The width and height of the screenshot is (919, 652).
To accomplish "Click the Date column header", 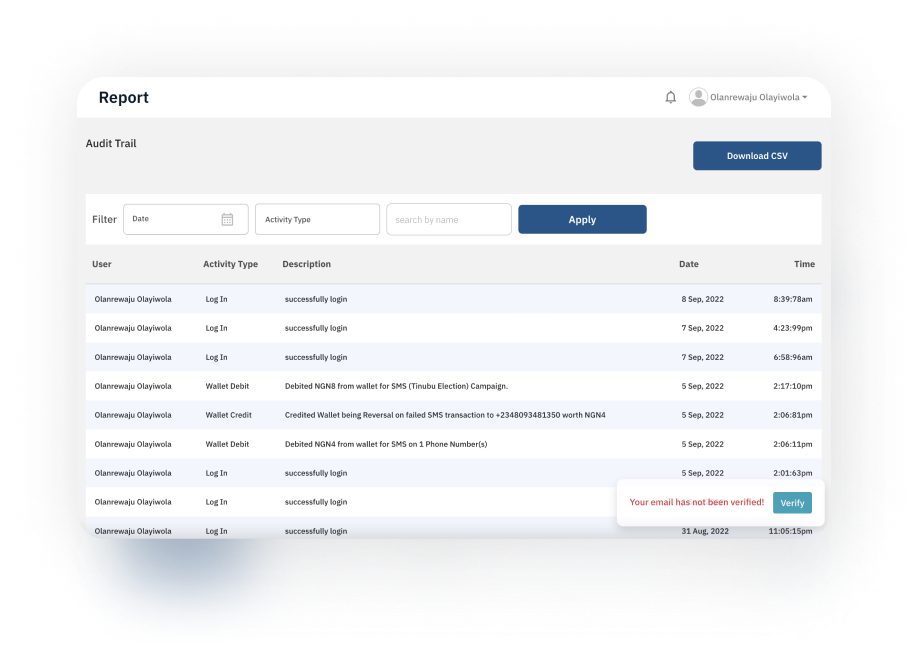I will coord(689,264).
